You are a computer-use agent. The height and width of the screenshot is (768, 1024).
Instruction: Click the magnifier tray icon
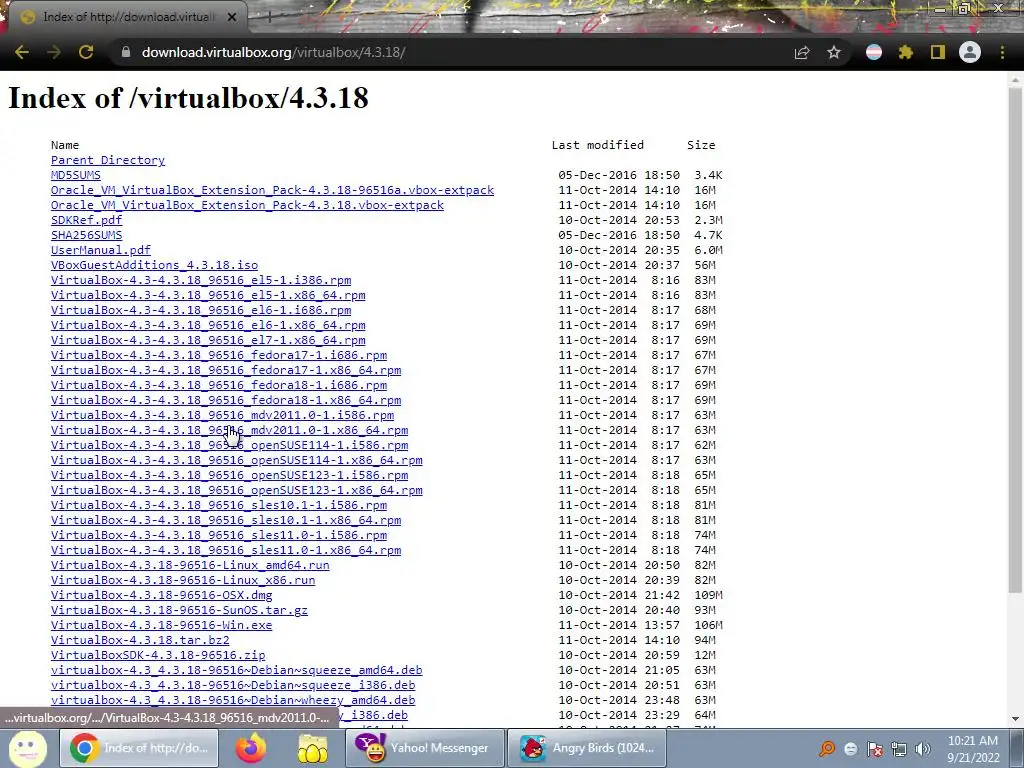pos(827,748)
